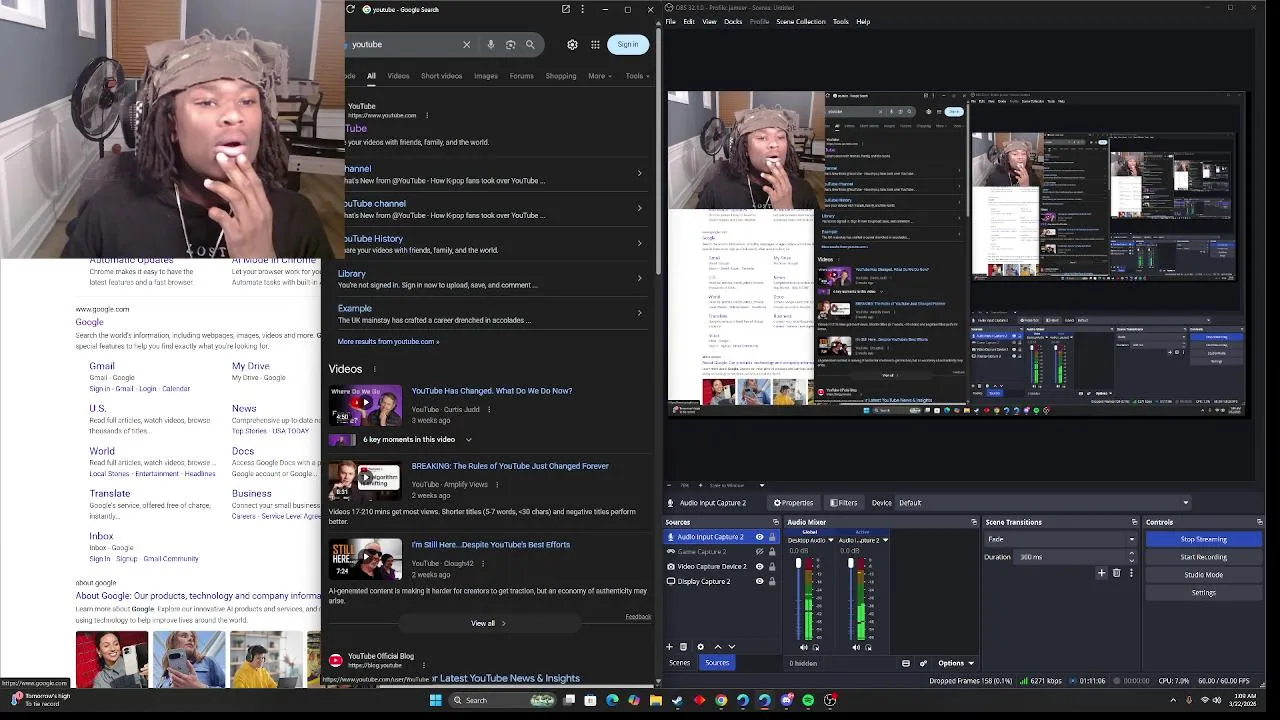
Task: Open Google quick settings gear
Action: [572, 44]
